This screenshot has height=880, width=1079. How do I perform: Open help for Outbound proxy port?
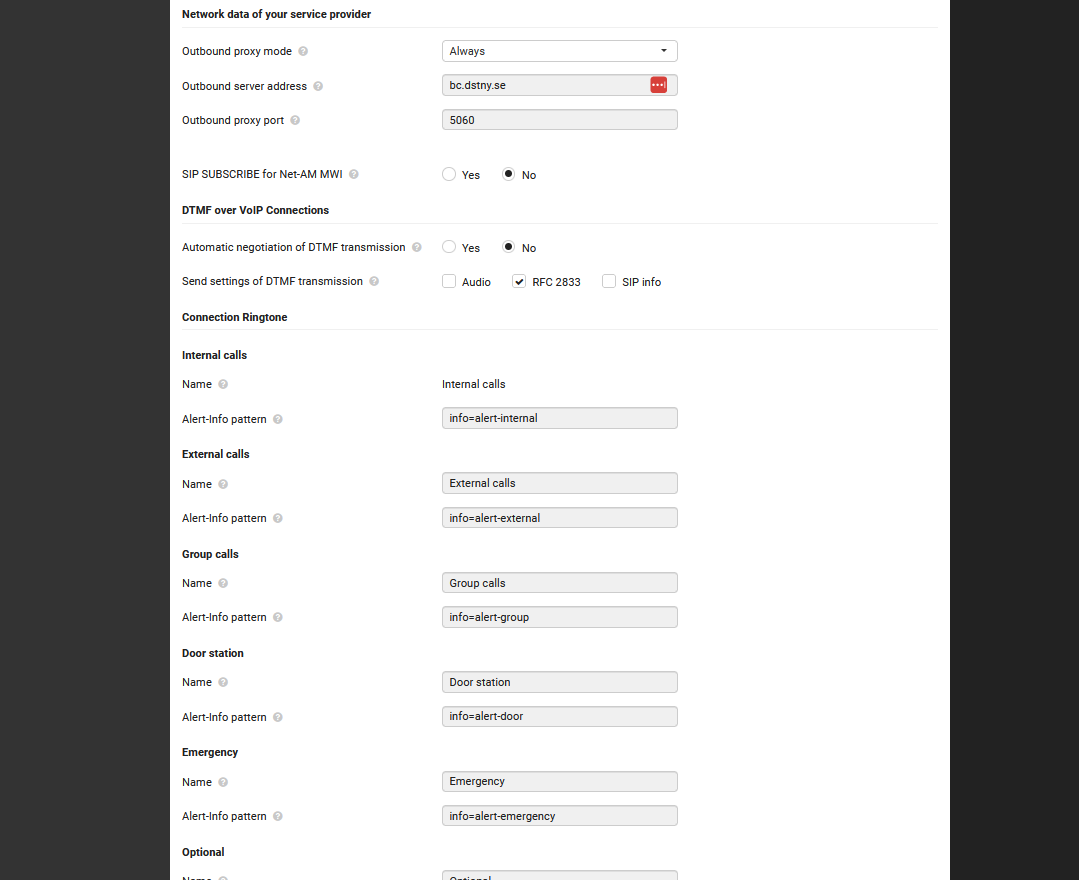point(295,120)
